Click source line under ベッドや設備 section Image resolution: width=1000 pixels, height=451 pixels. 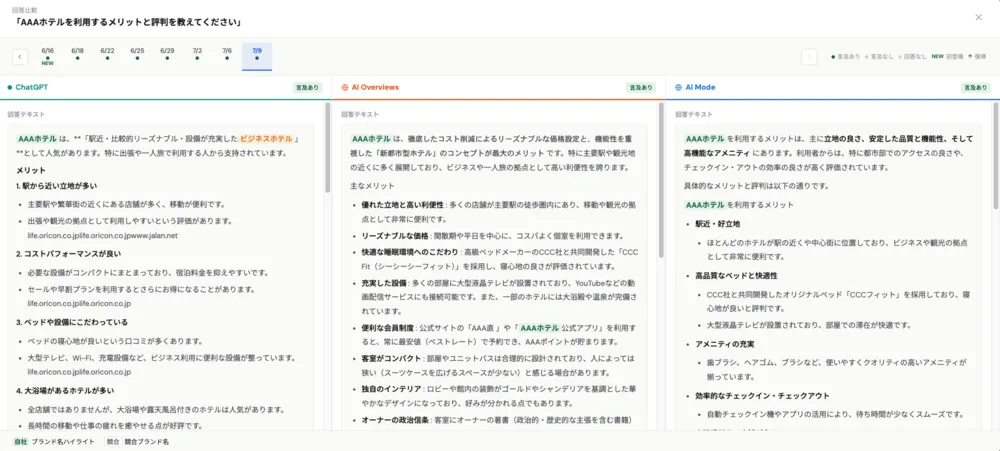click(79, 372)
